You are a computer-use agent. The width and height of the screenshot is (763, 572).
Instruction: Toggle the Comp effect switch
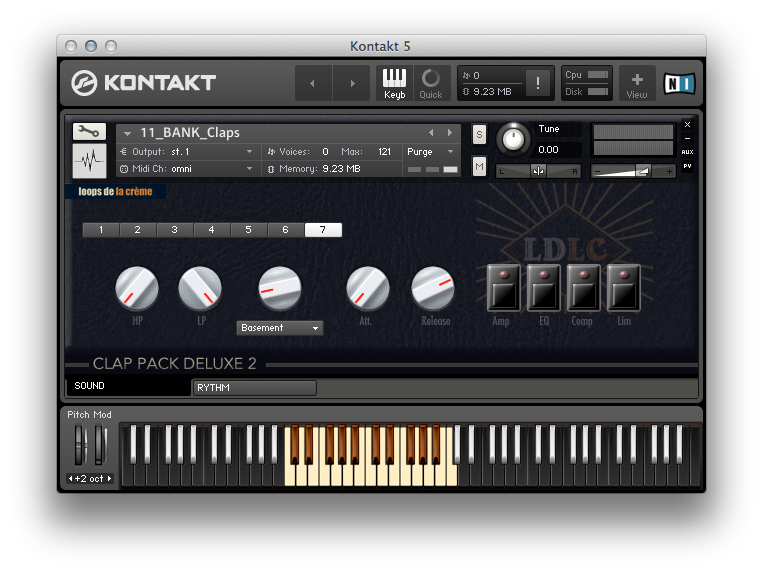pos(583,288)
